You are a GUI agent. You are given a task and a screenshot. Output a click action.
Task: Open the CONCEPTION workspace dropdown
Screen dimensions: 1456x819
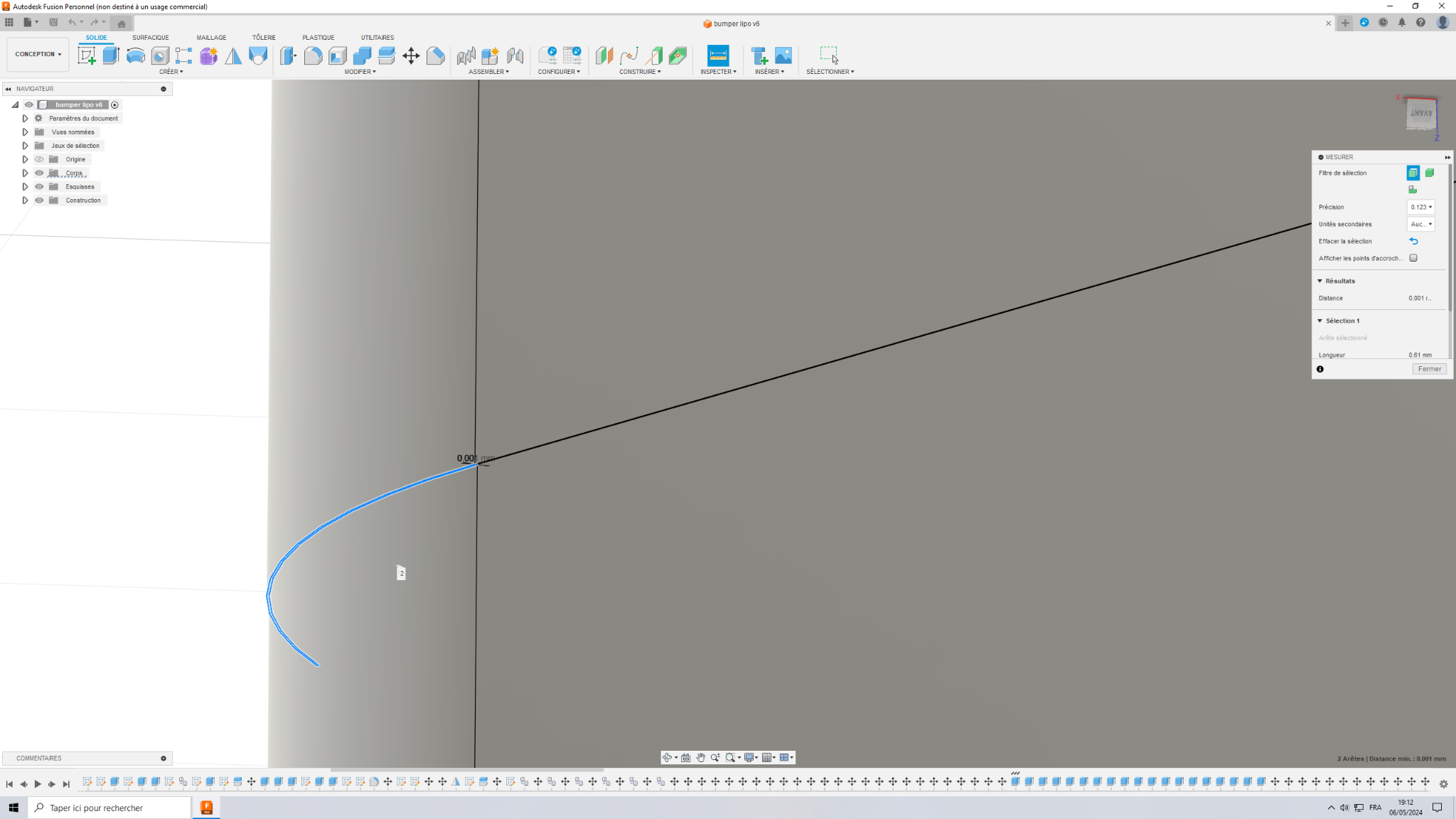38,54
